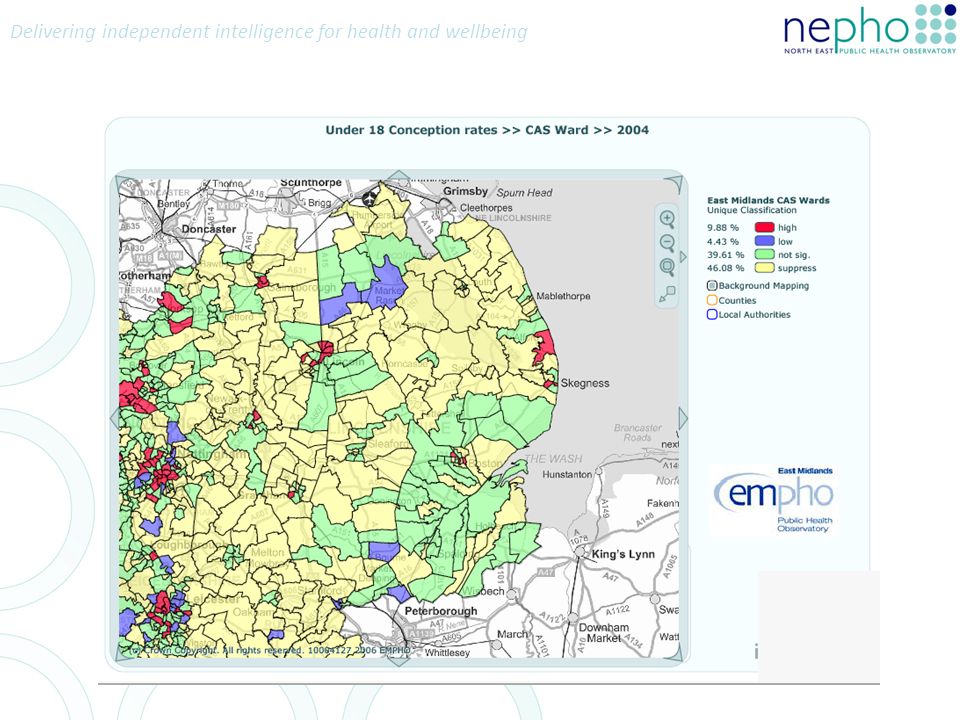This screenshot has height=720, width=960.
Task: Click the 'Hunstanton' map label
Action: click(567, 474)
